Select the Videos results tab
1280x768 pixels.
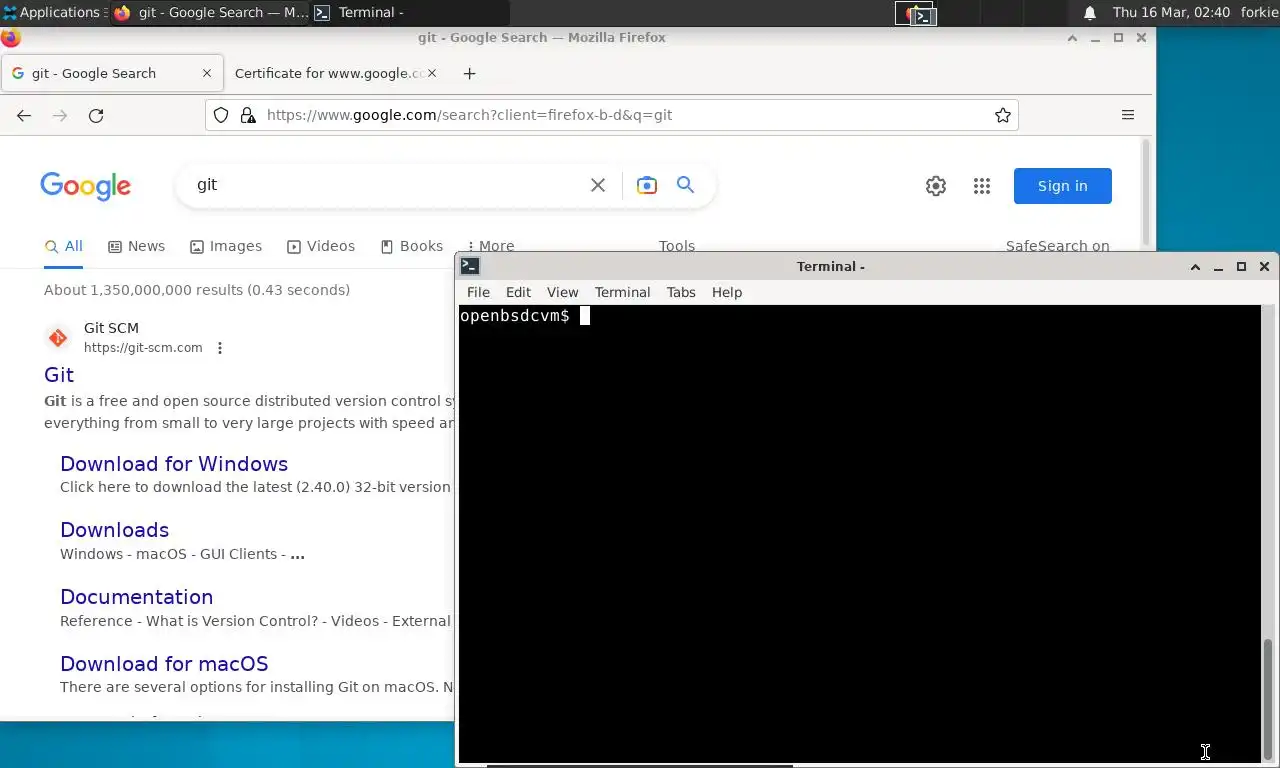click(x=321, y=246)
